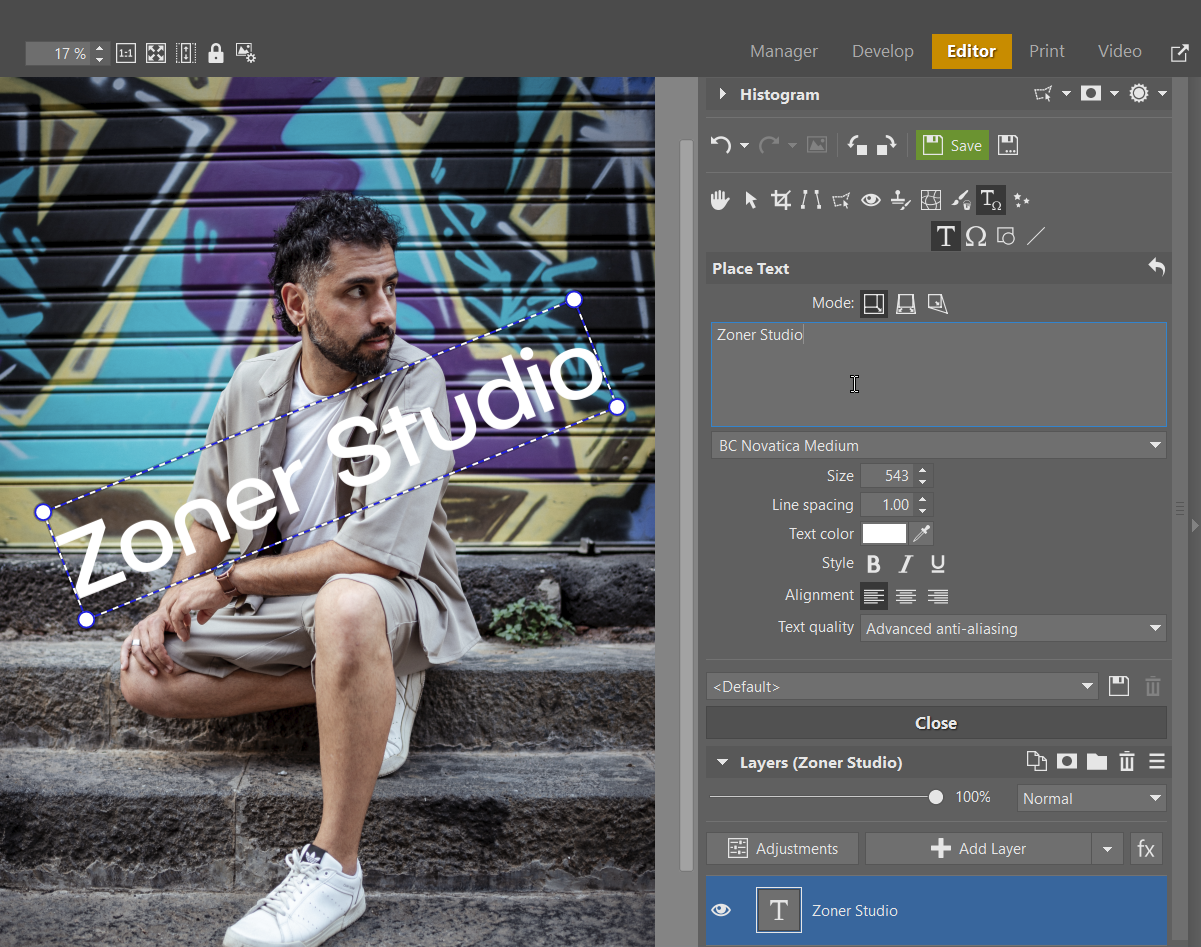Click the Close button
The image size is (1201, 947).
coord(936,723)
